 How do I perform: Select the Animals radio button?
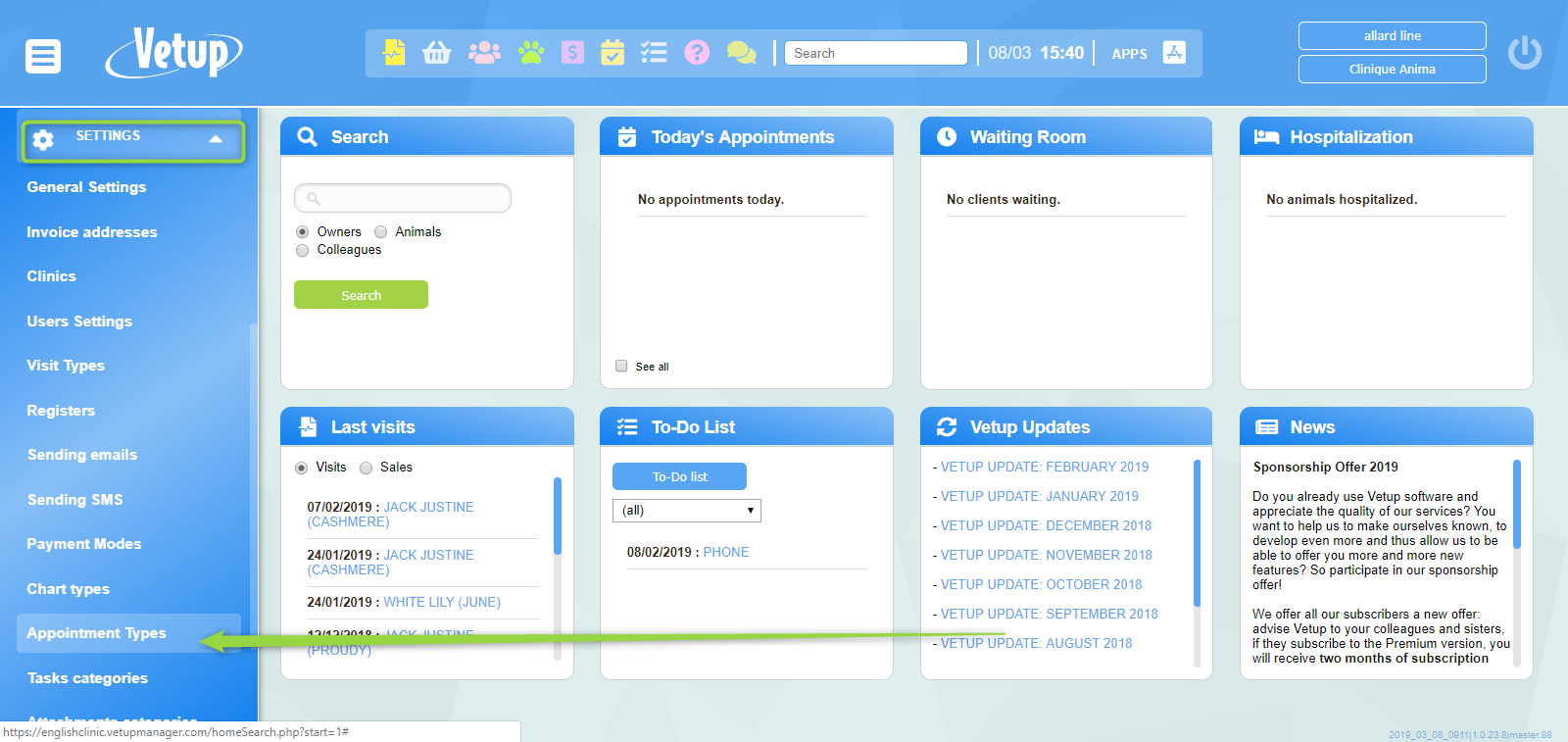pyautogui.click(x=381, y=232)
